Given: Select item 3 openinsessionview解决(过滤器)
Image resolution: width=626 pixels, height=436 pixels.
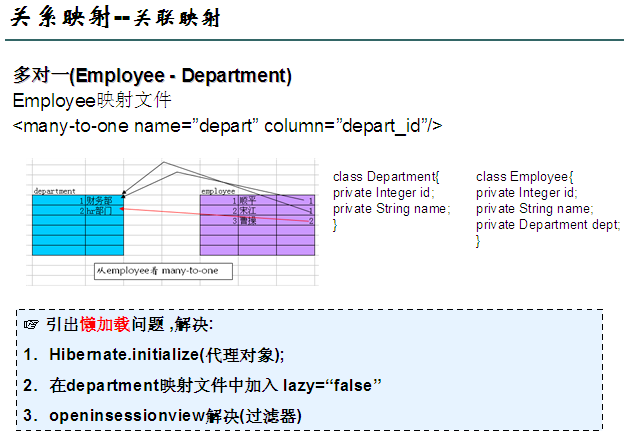Looking at the screenshot, I should [162, 416].
